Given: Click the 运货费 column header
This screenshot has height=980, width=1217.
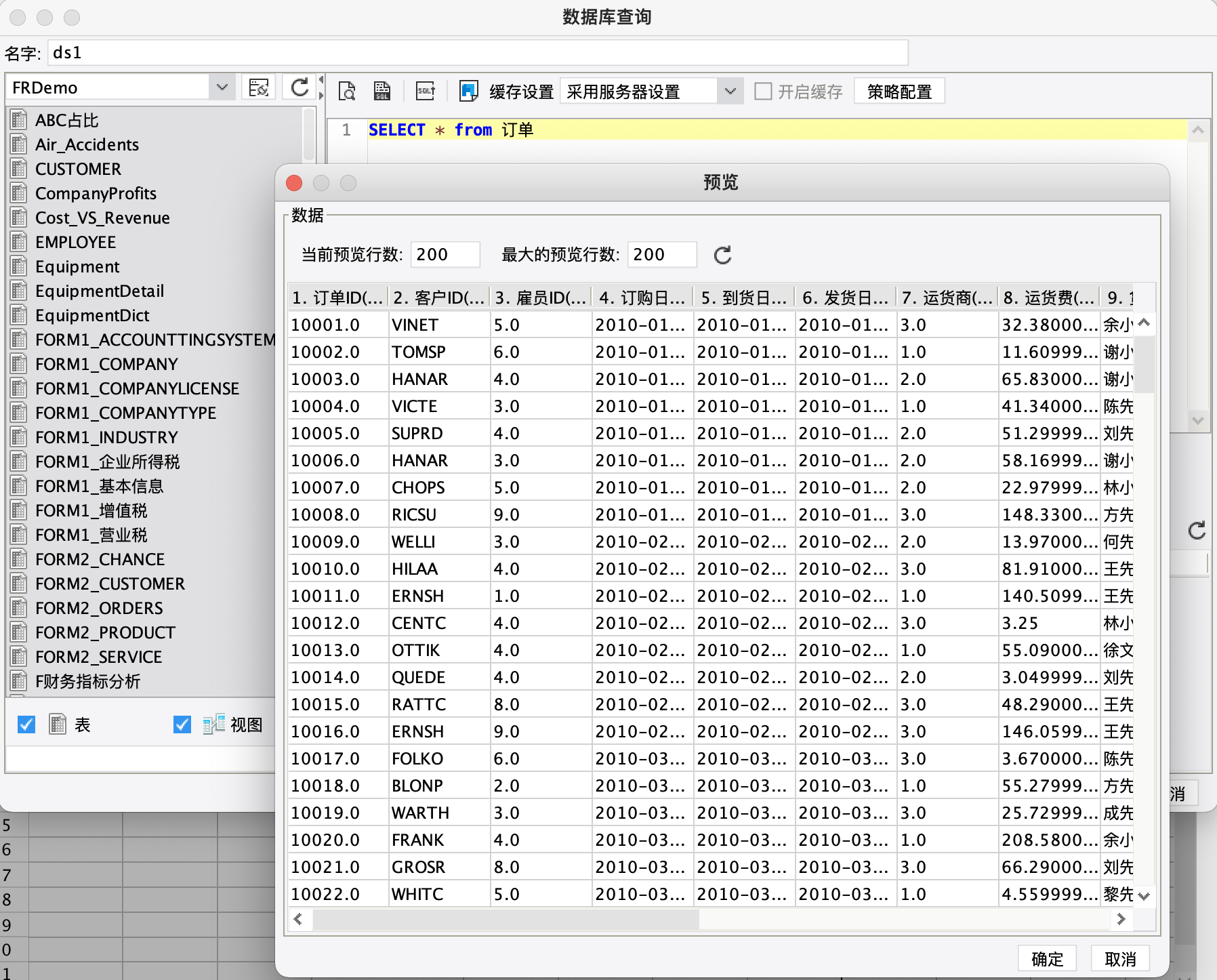Looking at the screenshot, I should [x=1049, y=298].
